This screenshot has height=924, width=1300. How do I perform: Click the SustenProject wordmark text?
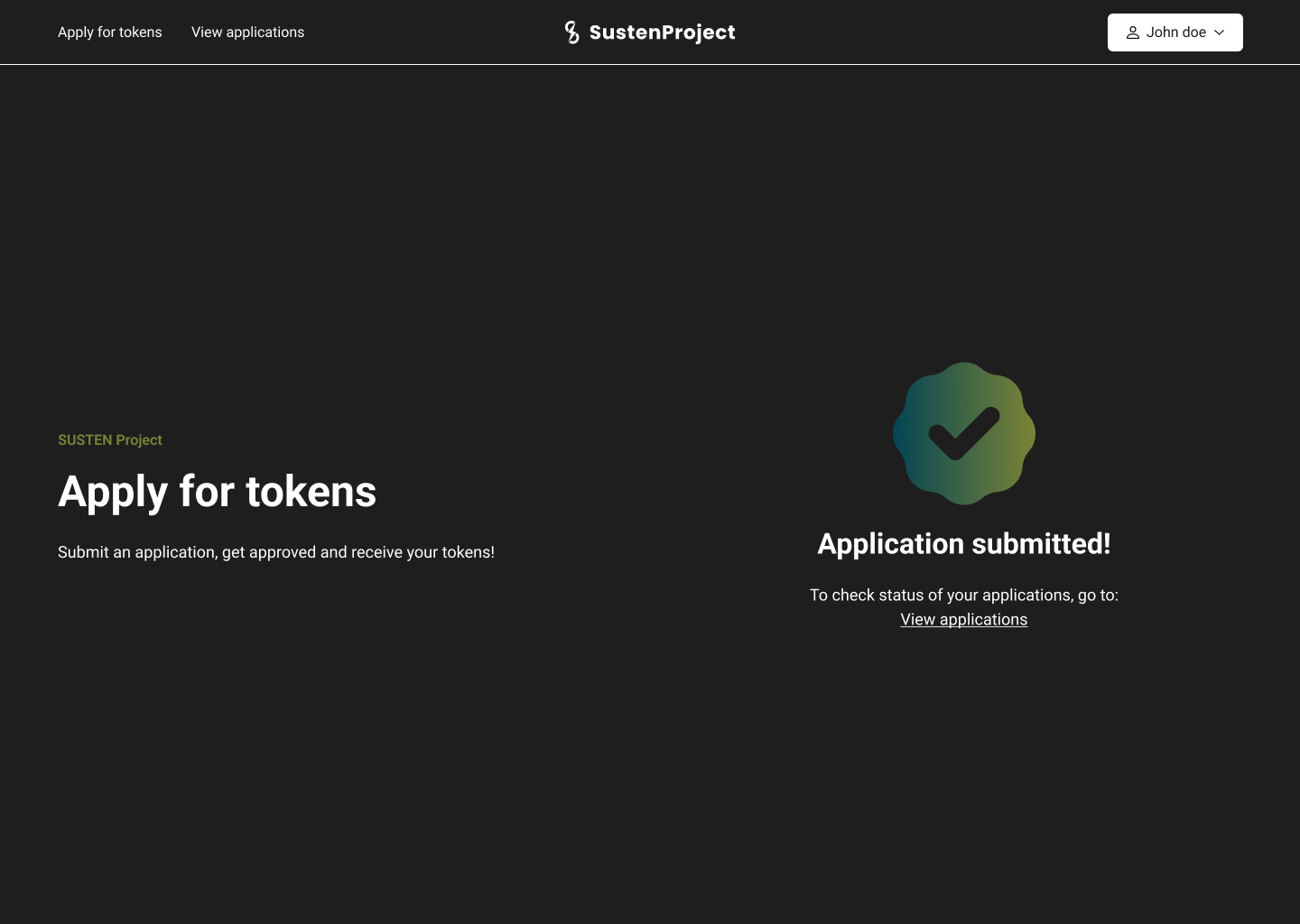point(662,32)
